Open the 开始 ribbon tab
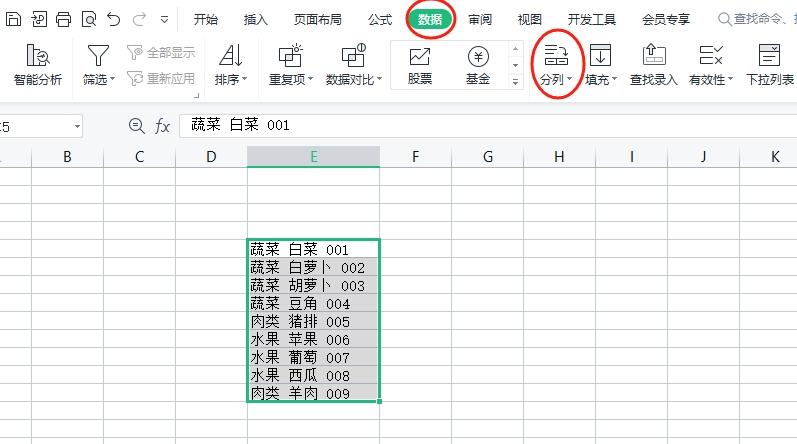The image size is (797, 444). [206, 20]
